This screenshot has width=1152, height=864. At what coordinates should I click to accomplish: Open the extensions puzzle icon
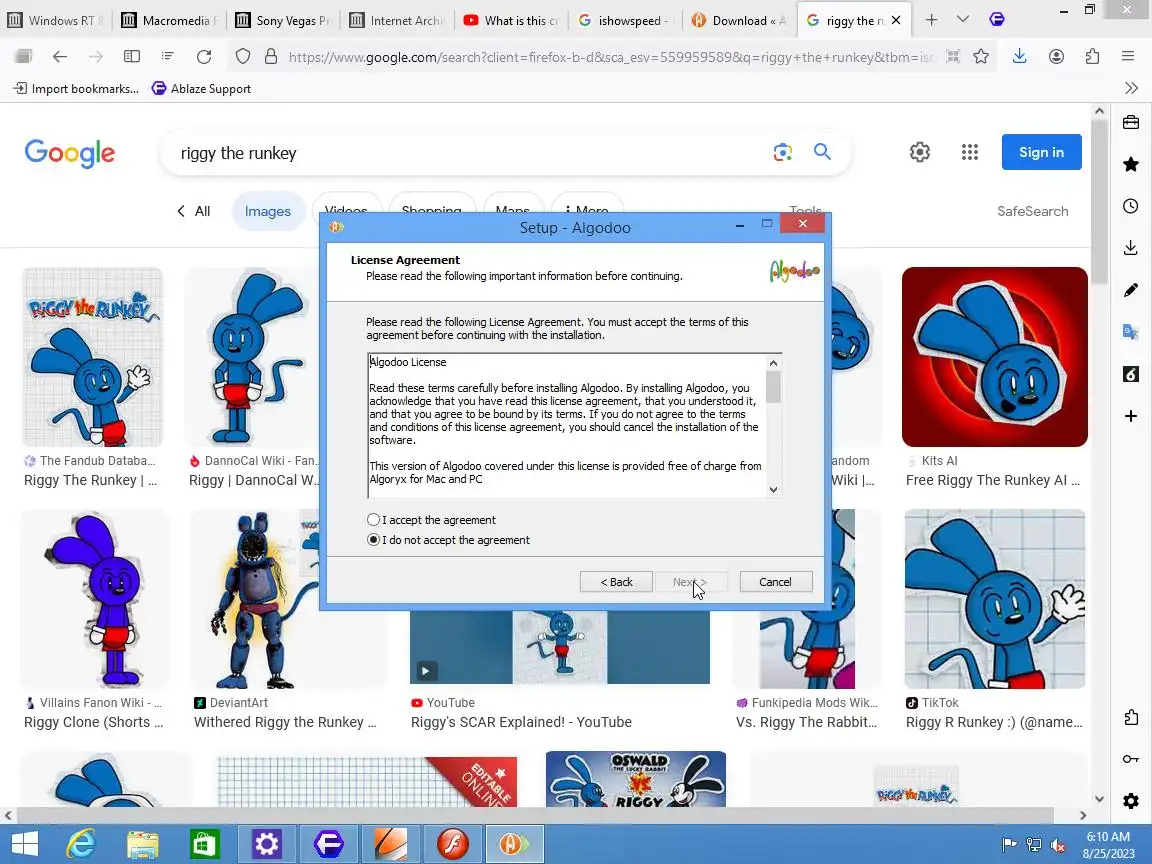tap(1092, 57)
